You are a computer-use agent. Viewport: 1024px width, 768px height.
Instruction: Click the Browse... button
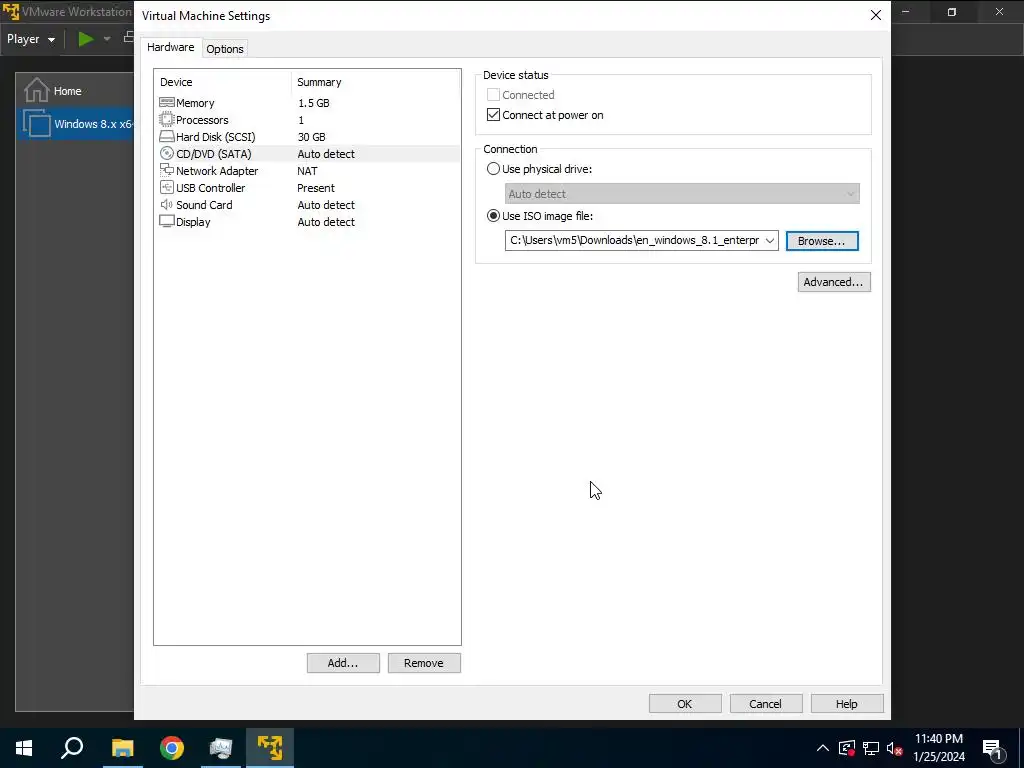822,241
